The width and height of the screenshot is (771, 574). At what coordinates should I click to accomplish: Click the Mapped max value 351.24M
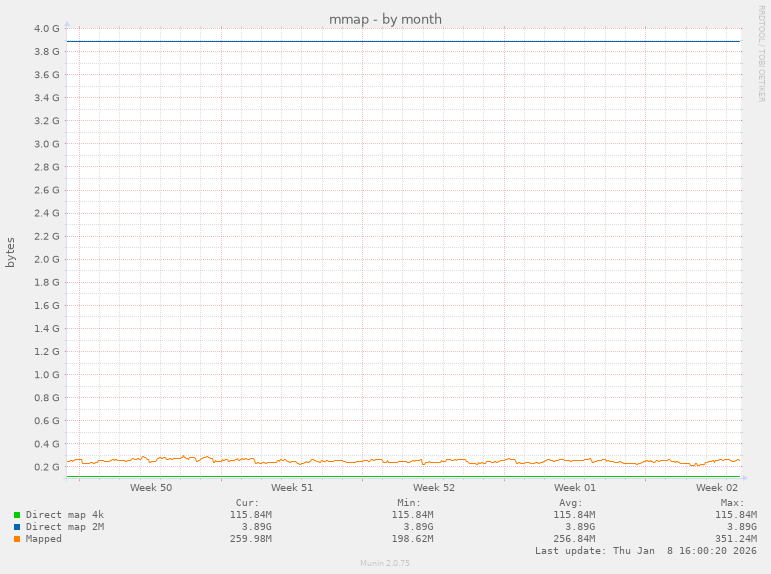735,539
